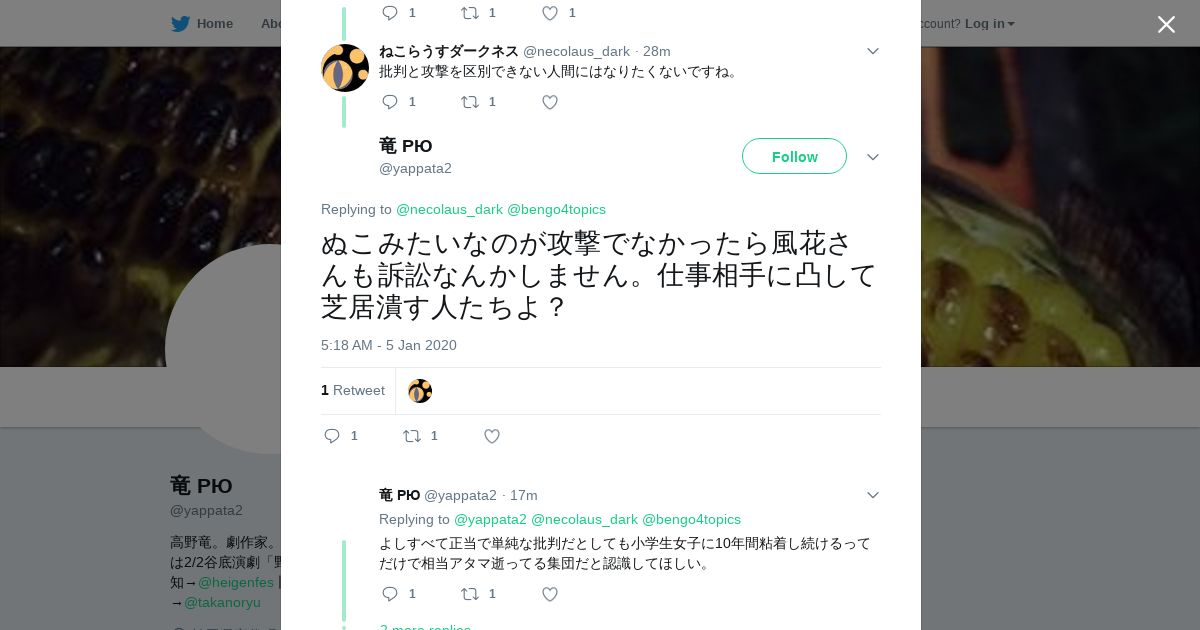The width and height of the screenshot is (1200, 630).
Task: Expand options chevron beside Follow button
Action: coord(872,157)
